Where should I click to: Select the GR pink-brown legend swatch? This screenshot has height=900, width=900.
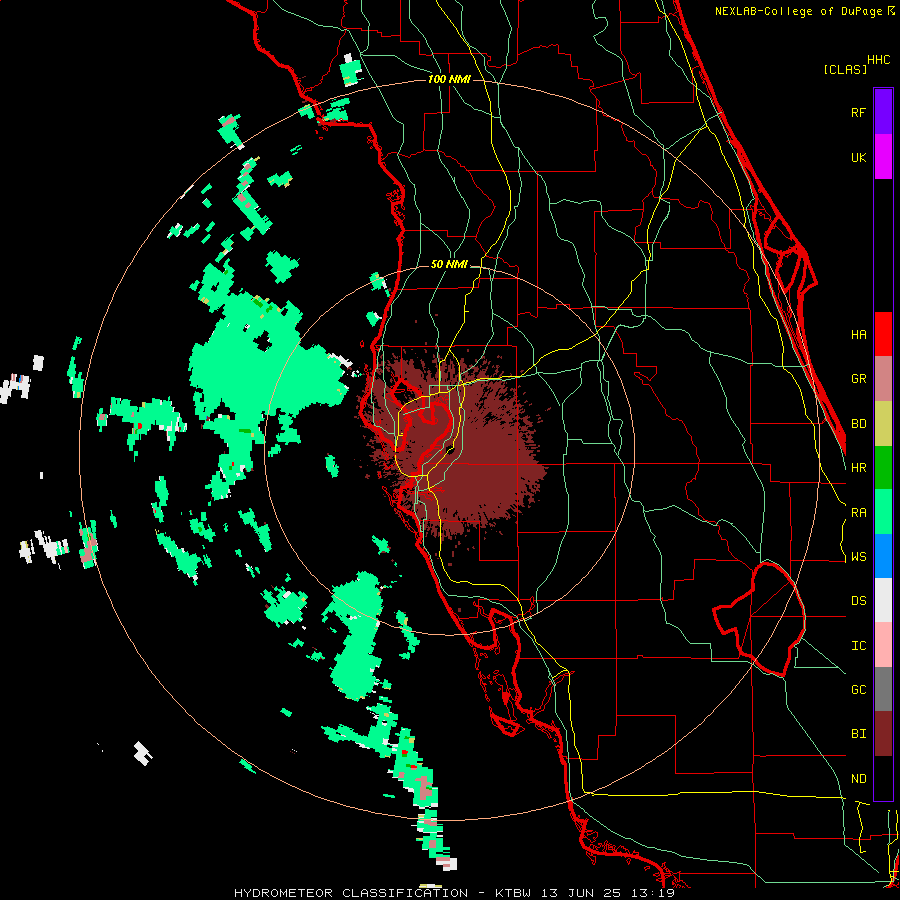pos(883,379)
